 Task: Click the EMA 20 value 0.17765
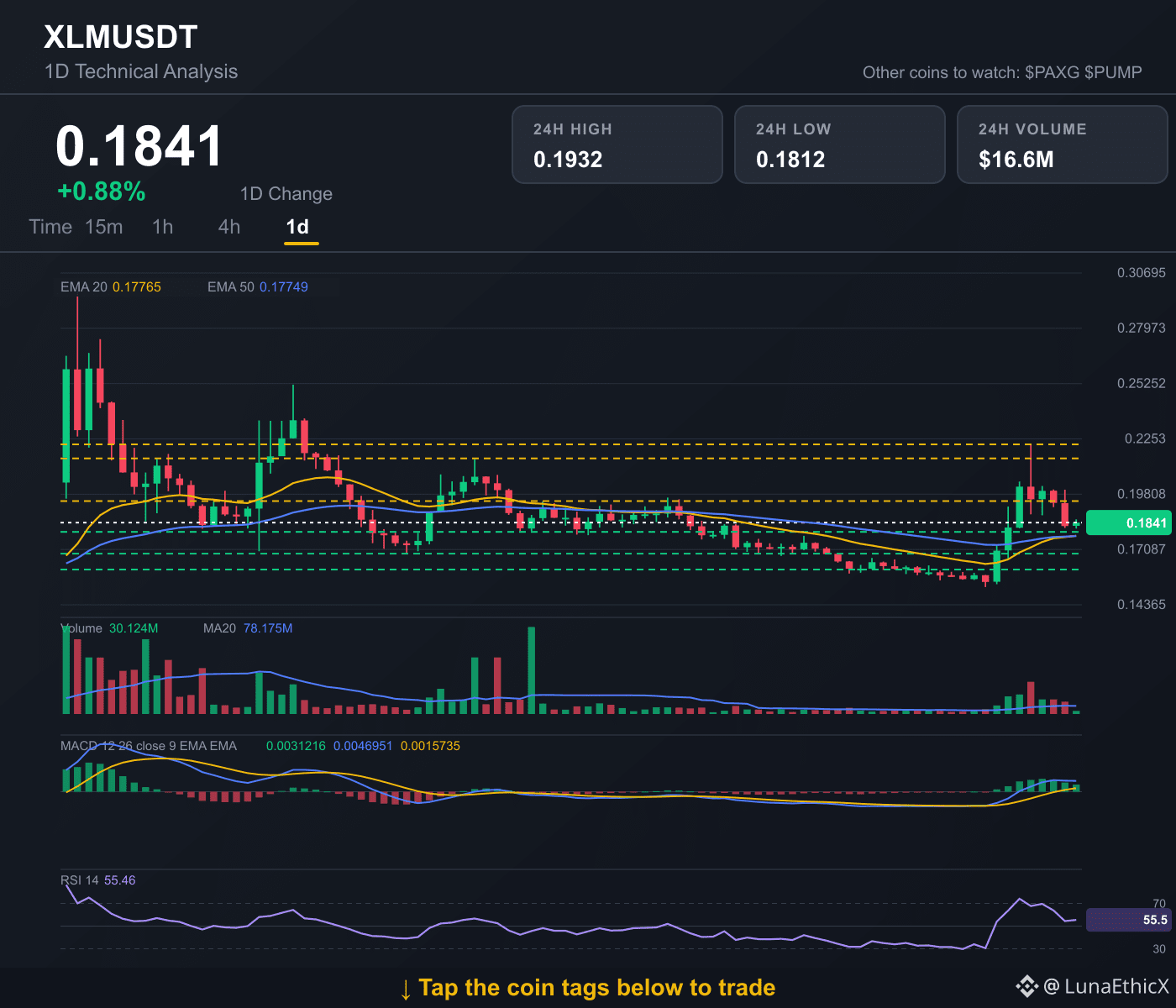pos(137,287)
